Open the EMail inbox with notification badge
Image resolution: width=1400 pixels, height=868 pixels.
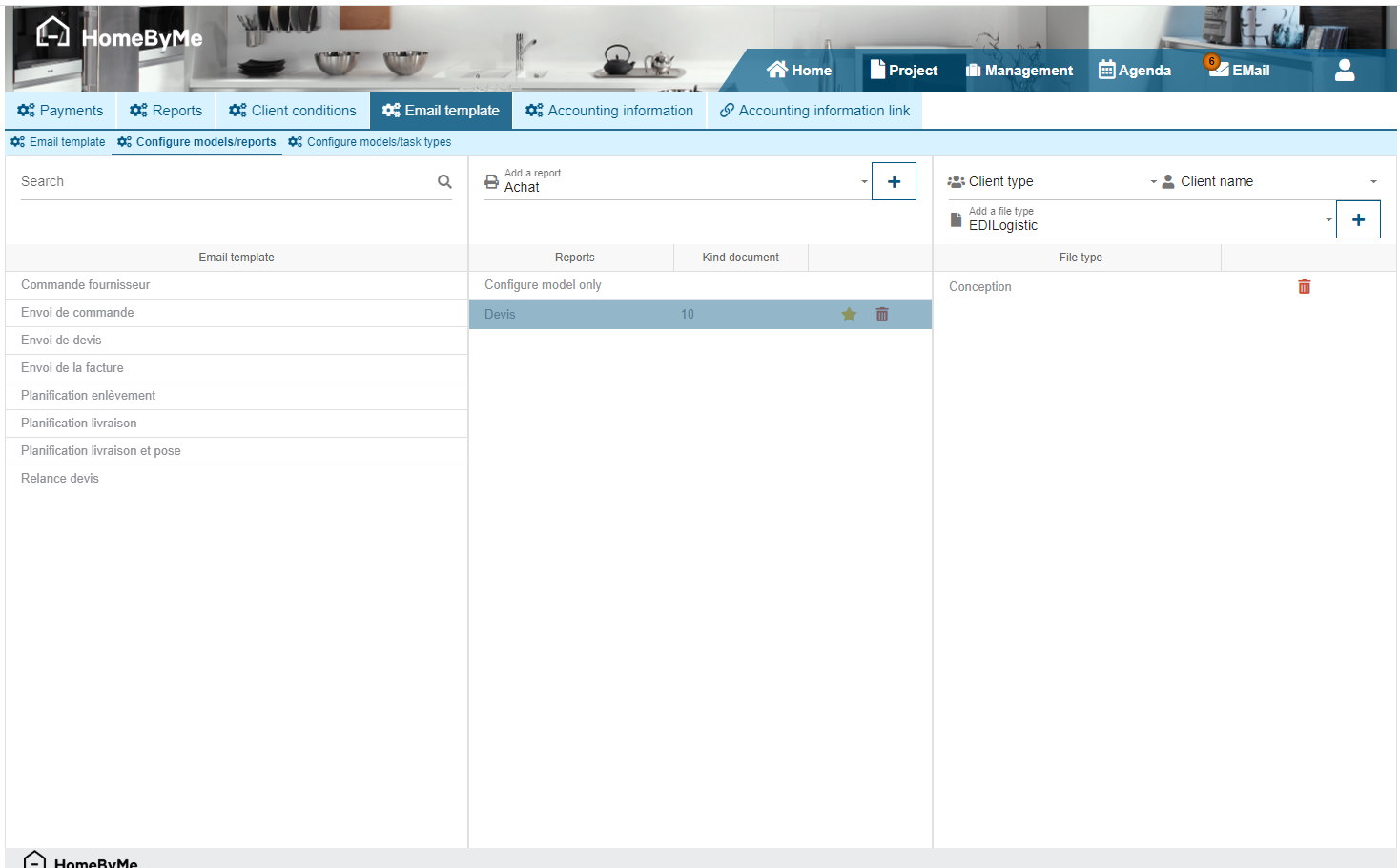[1240, 70]
